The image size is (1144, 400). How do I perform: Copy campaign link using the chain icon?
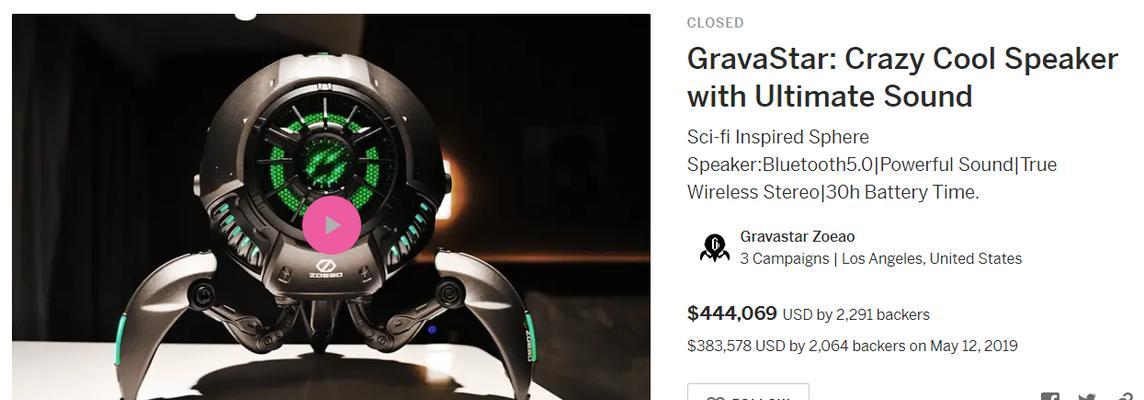pyautogui.click(x=1124, y=397)
